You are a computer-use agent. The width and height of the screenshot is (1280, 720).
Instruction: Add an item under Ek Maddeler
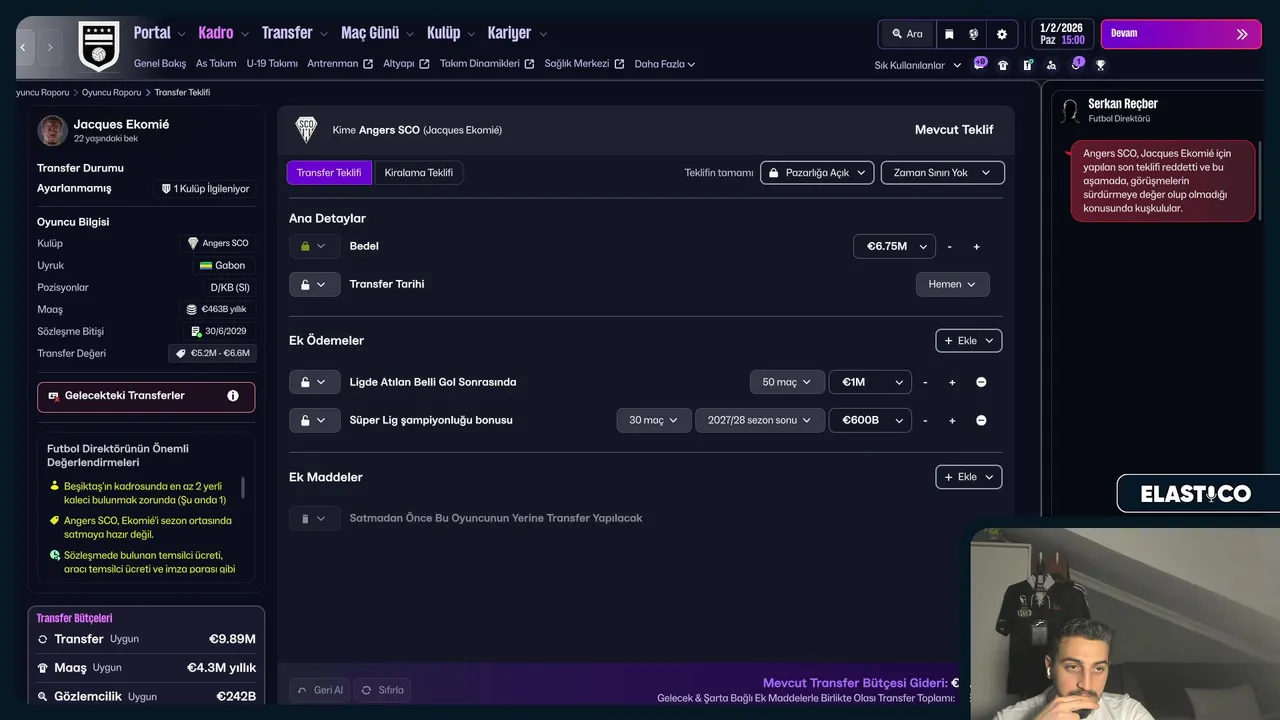[x=968, y=477]
